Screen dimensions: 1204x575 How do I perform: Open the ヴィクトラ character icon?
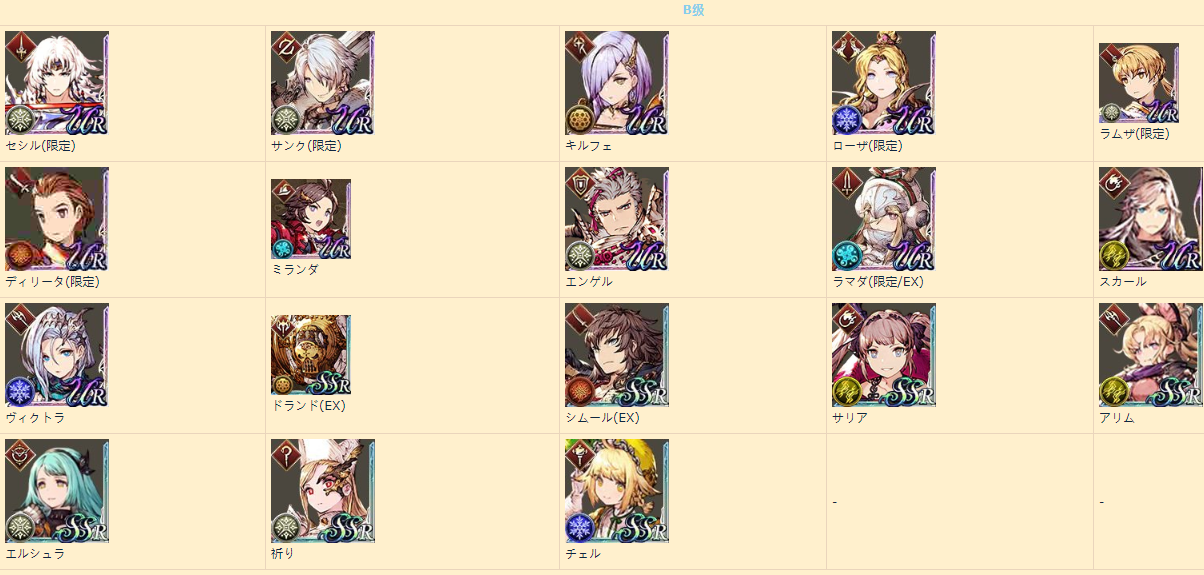click(57, 355)
